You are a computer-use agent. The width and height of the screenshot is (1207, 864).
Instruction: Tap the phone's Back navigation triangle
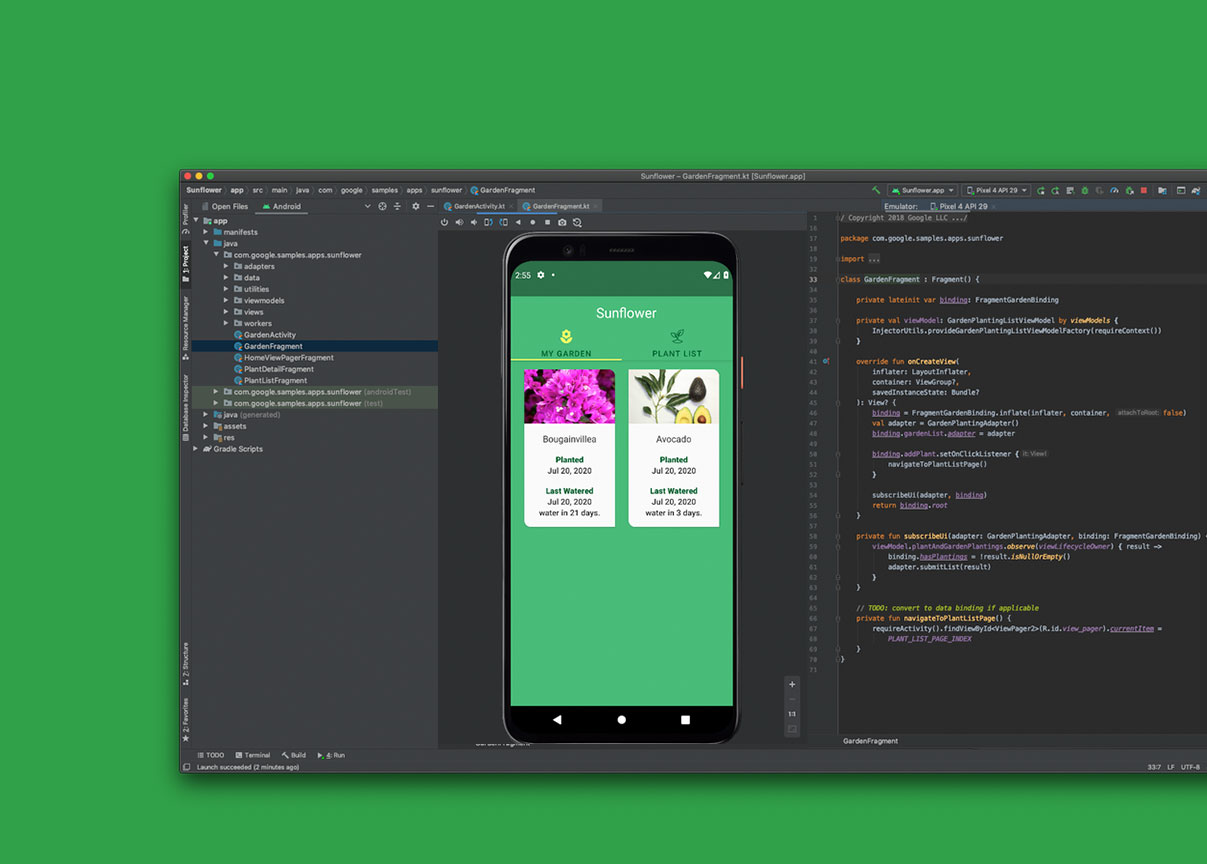pos(557,720)
